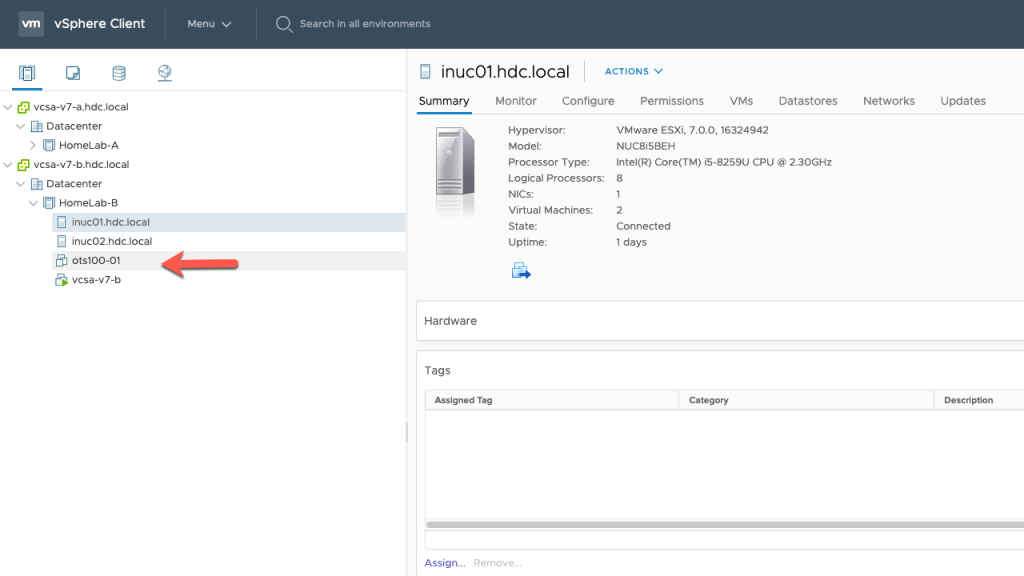1024x576 pixels.
Task: Click the Tags table horizontal scrollbar
Action: [x=725, y=524]
